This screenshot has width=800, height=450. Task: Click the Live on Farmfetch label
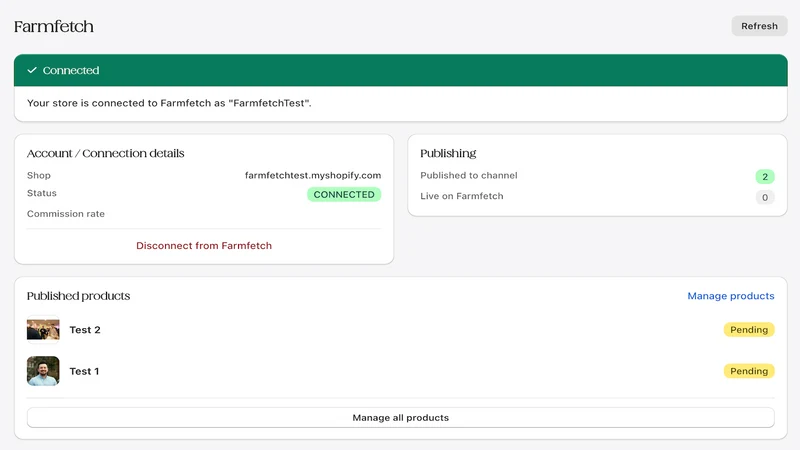coord(462,196)
